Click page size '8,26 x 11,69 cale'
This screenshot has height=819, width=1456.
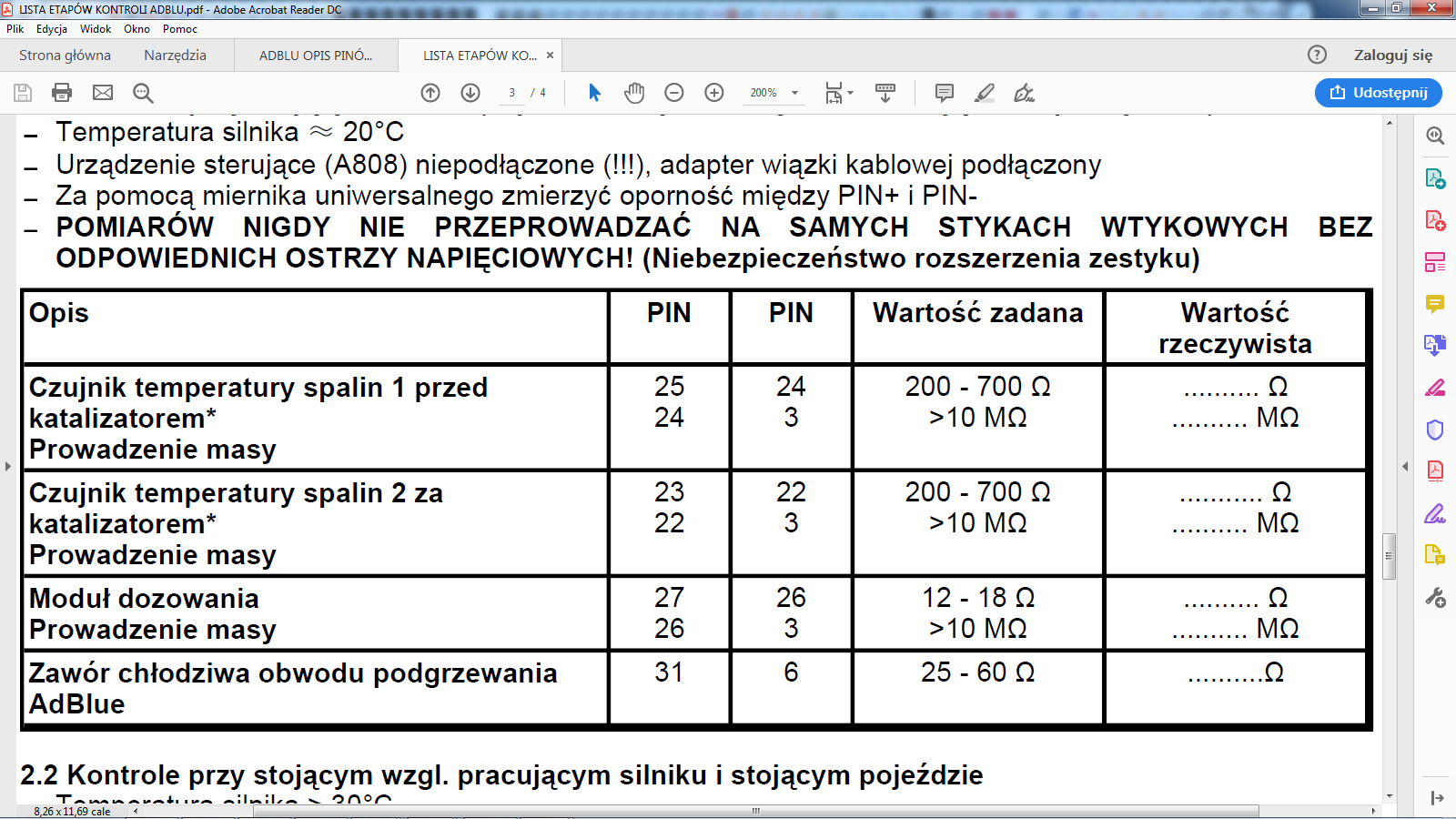72,812
